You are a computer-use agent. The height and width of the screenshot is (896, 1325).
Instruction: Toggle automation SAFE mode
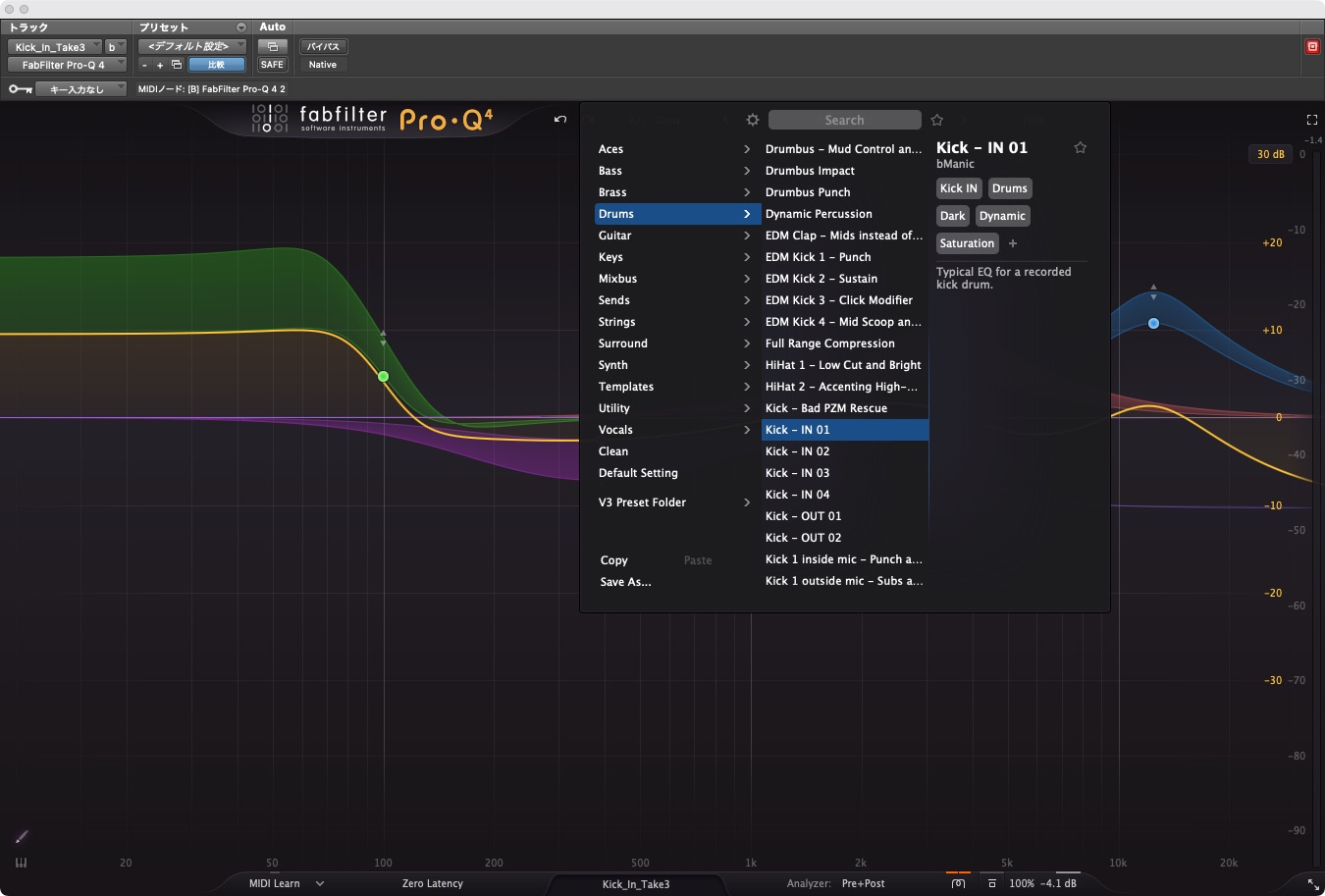272,65
